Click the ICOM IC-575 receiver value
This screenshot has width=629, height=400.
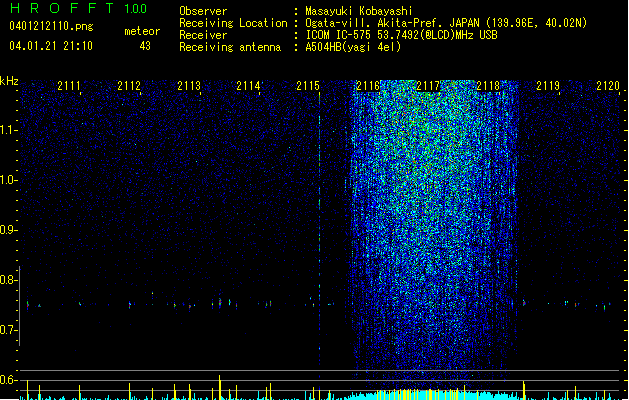[x=402, y=35]
